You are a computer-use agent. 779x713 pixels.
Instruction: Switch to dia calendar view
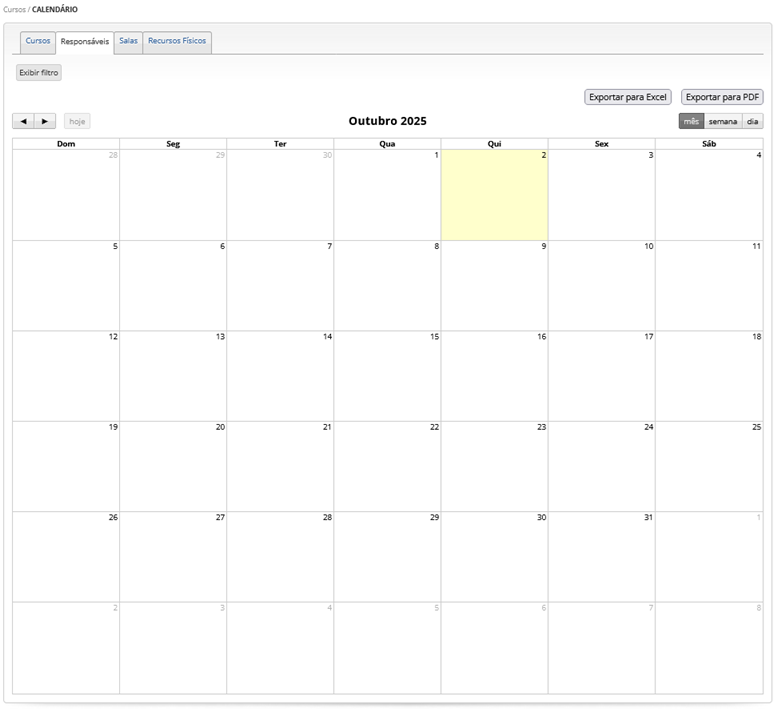click(x=752, y=121)
